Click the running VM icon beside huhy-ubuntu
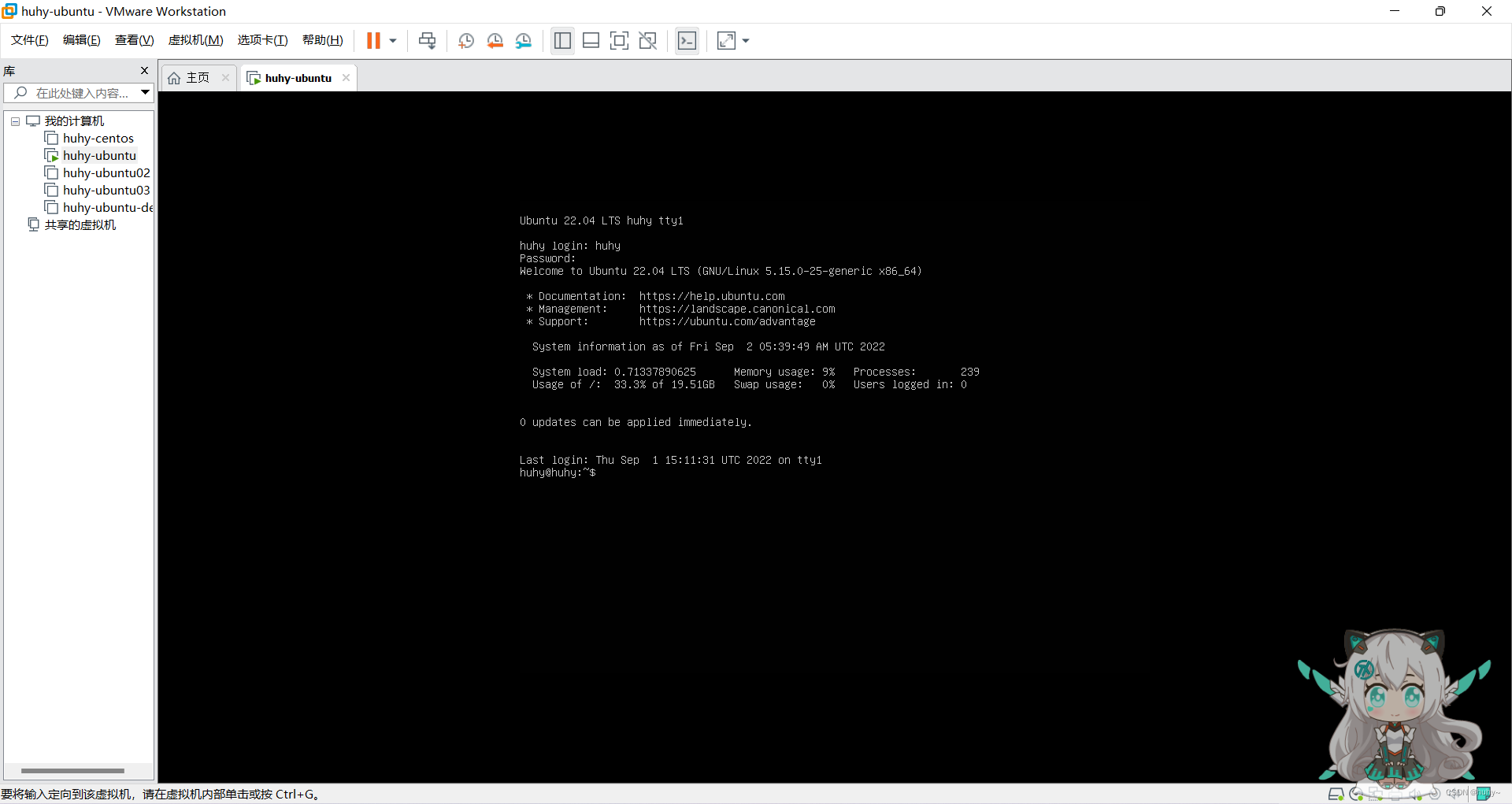1512x804 pixels. point(52,156)
